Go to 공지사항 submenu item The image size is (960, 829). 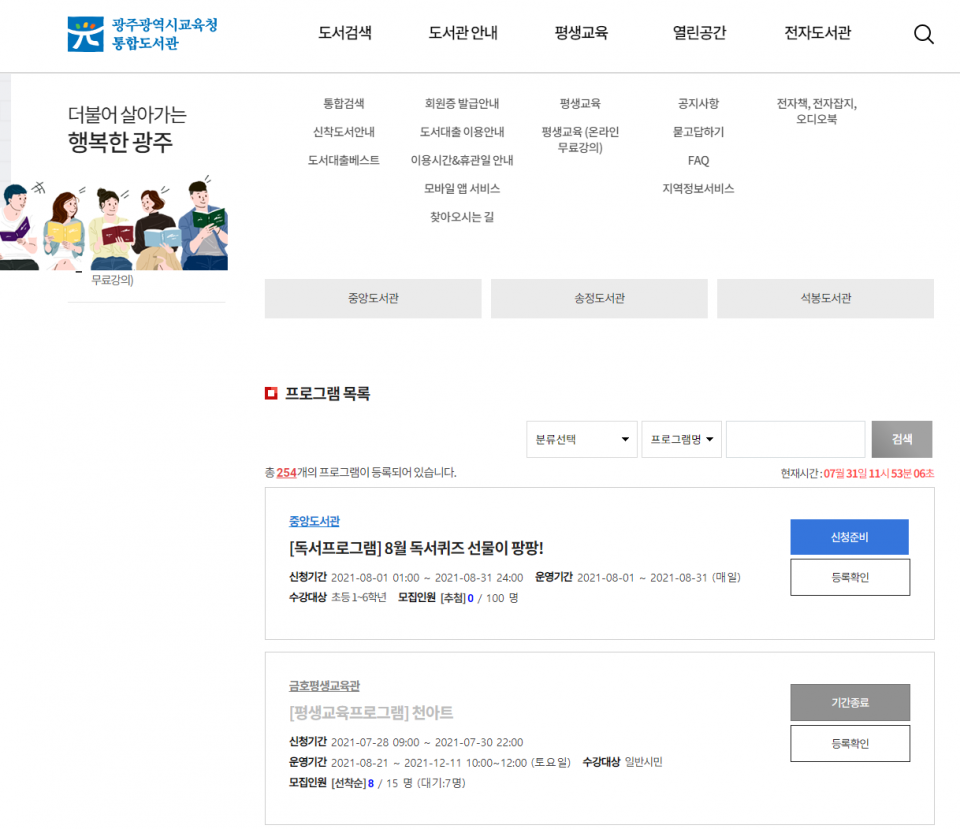[x=698, y=104]
